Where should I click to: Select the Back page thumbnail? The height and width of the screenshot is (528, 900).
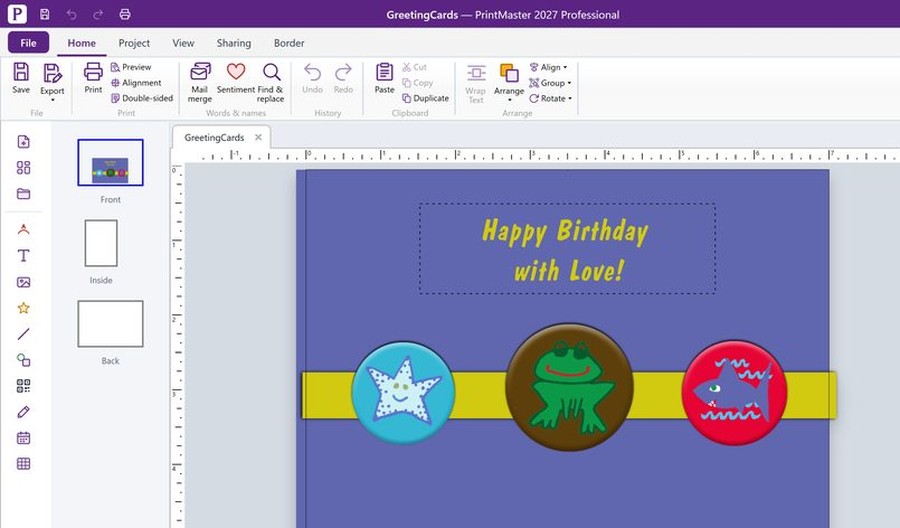[110, 324]
